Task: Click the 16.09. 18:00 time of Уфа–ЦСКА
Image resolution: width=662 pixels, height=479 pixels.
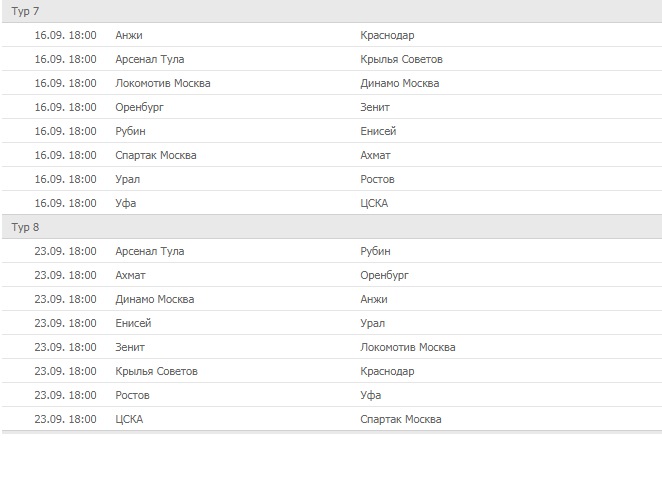Action: pyautogui.click(x=65, y=203)
